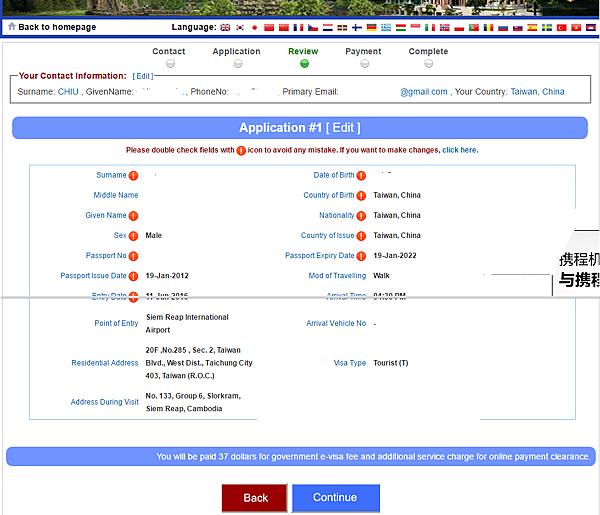Open the Payment step tab
Image resolution: width=600 pixels, height=515 pixels.
coord(363,51)
